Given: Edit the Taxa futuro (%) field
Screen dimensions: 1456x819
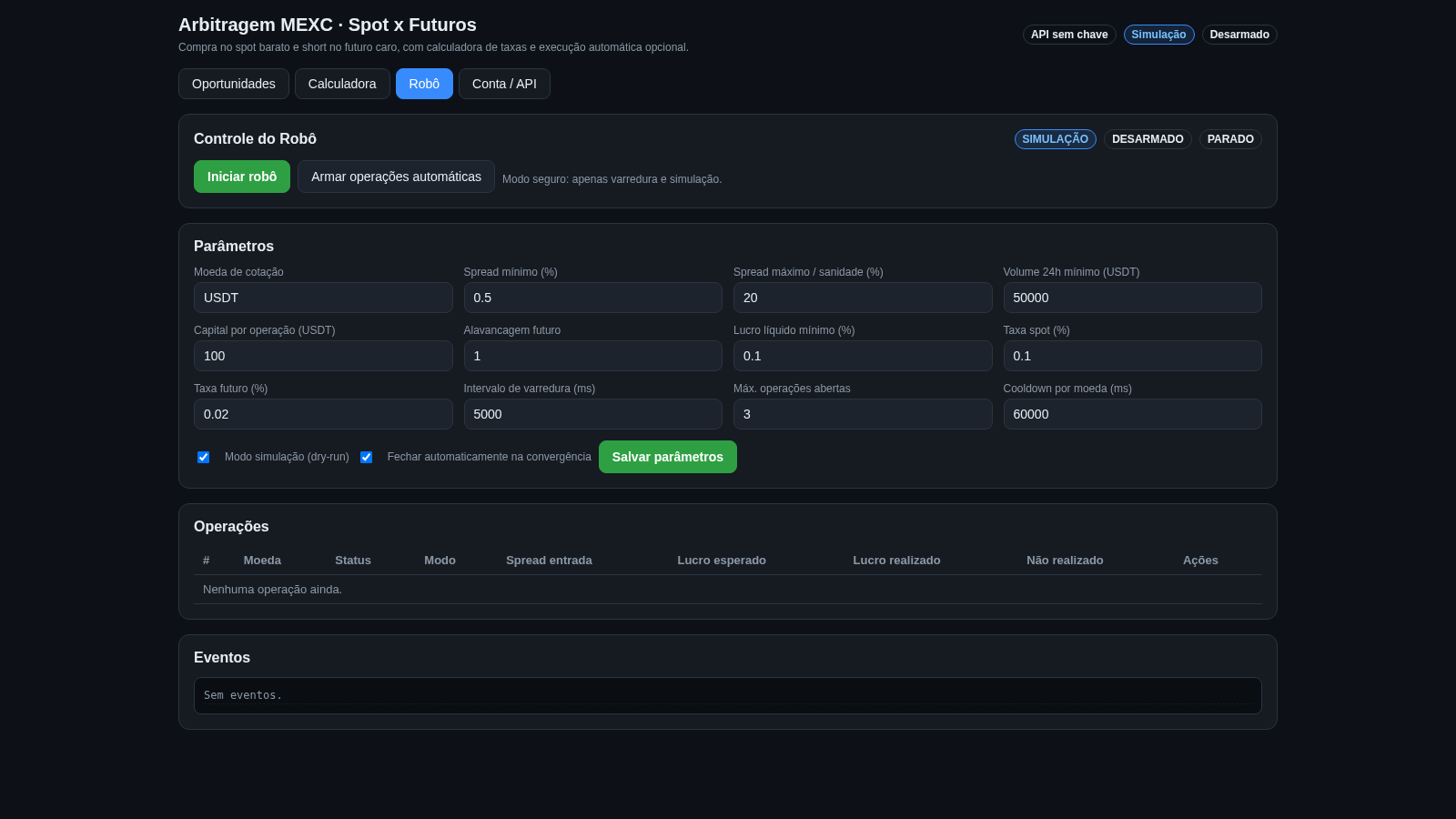Looking at the screenshot, I should click(x=323, y=414).
